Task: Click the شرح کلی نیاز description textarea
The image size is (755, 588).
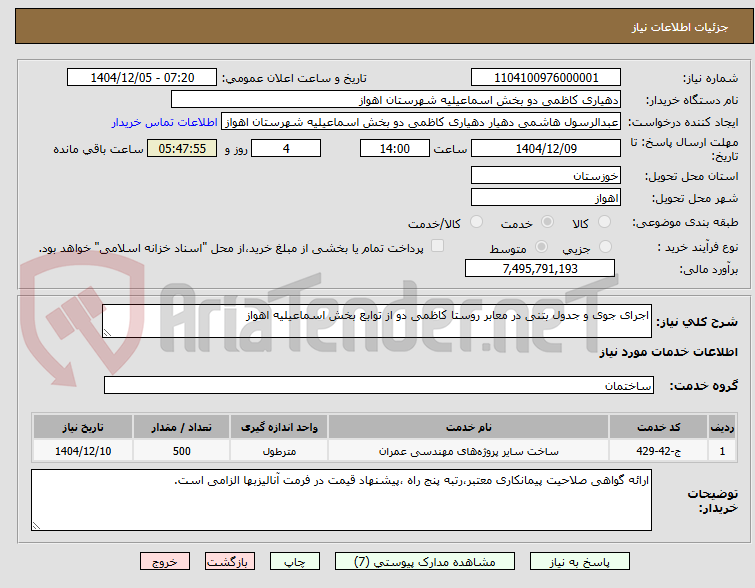Action: click(x=377, y=321)
